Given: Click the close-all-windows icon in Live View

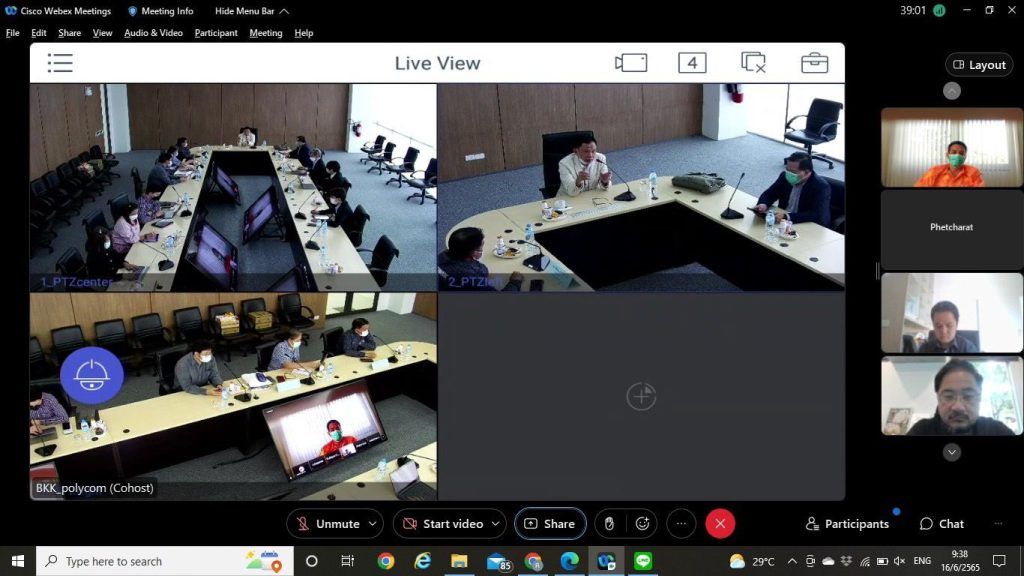Looking at the screenshot, I should point(753,63).
